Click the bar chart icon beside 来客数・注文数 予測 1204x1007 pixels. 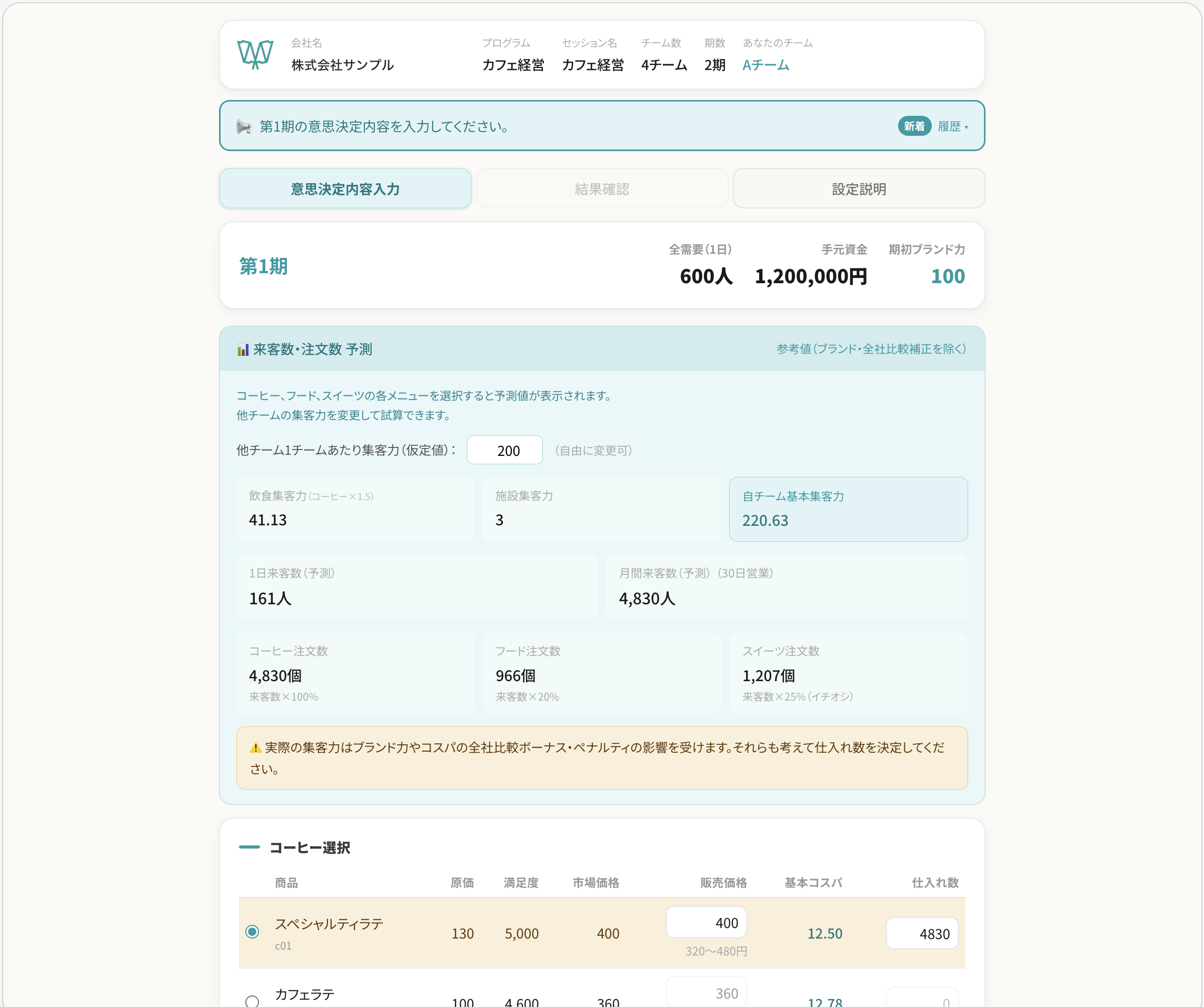click(x=243, y=350)
